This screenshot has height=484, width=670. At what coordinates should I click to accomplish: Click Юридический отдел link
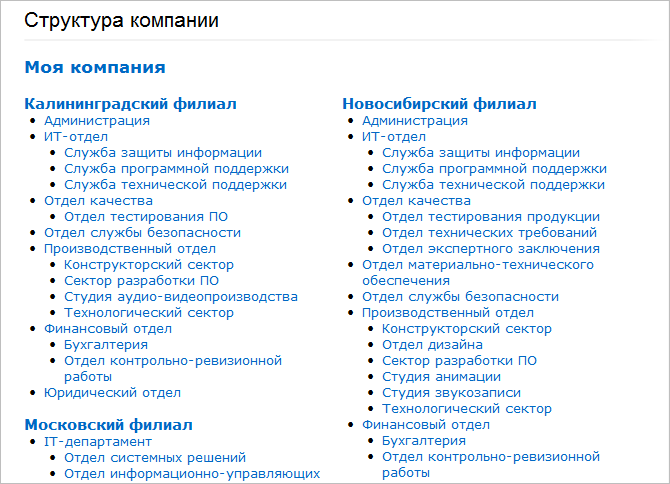click(x=112, y=393)
